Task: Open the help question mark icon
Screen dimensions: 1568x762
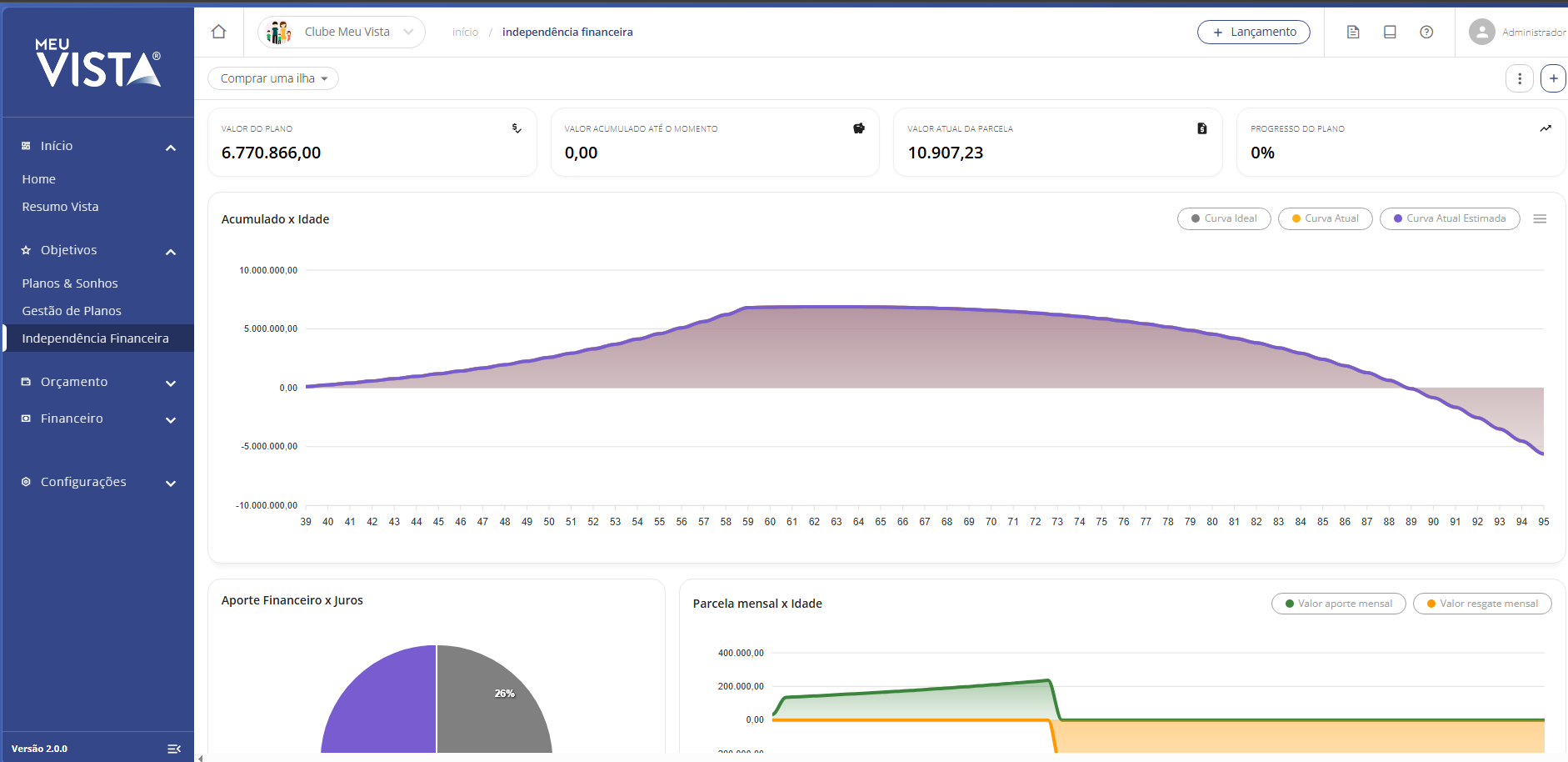Action: coord(1426,32)
